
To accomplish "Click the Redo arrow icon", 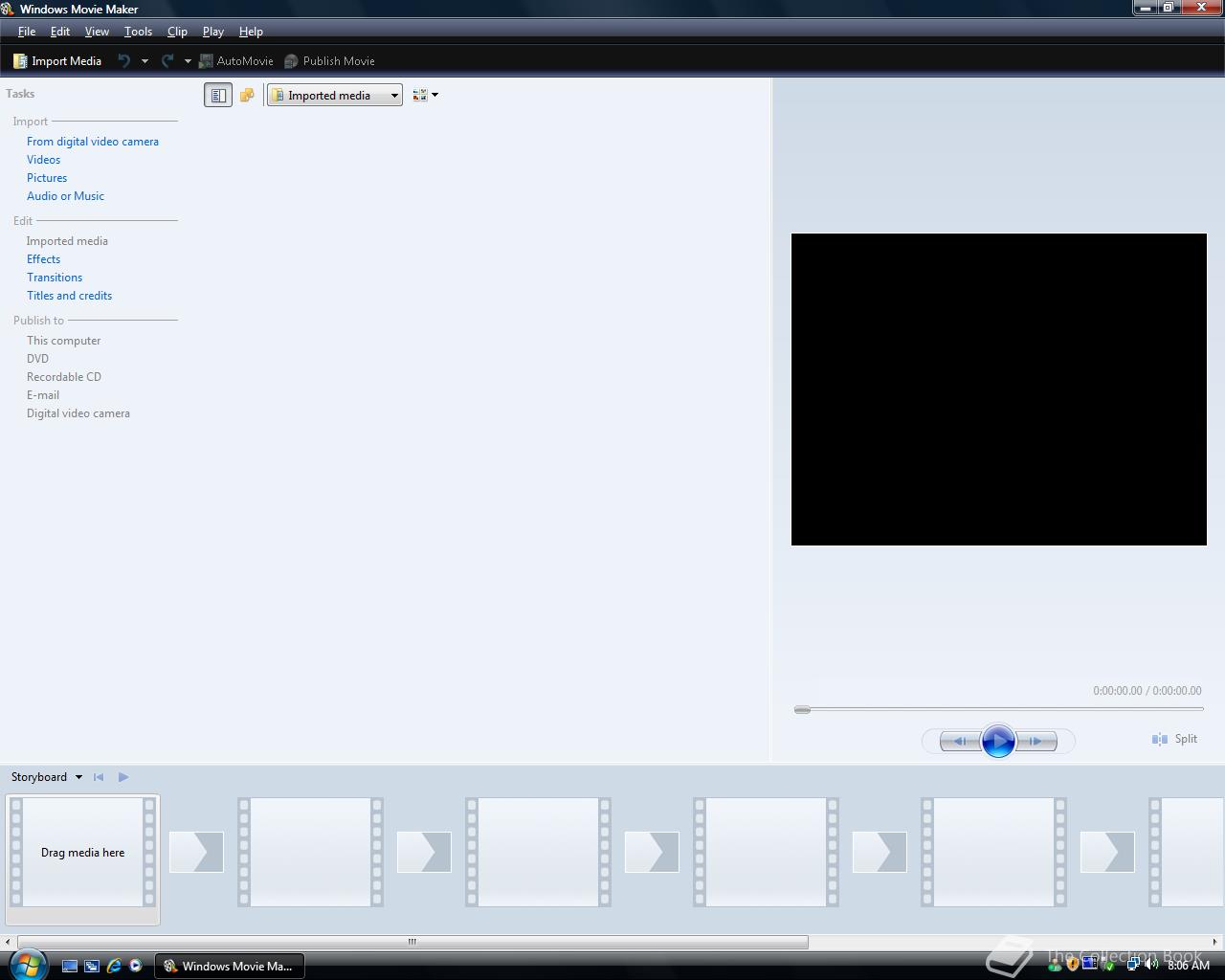I will pyautogui.click(x=167, y=61).
